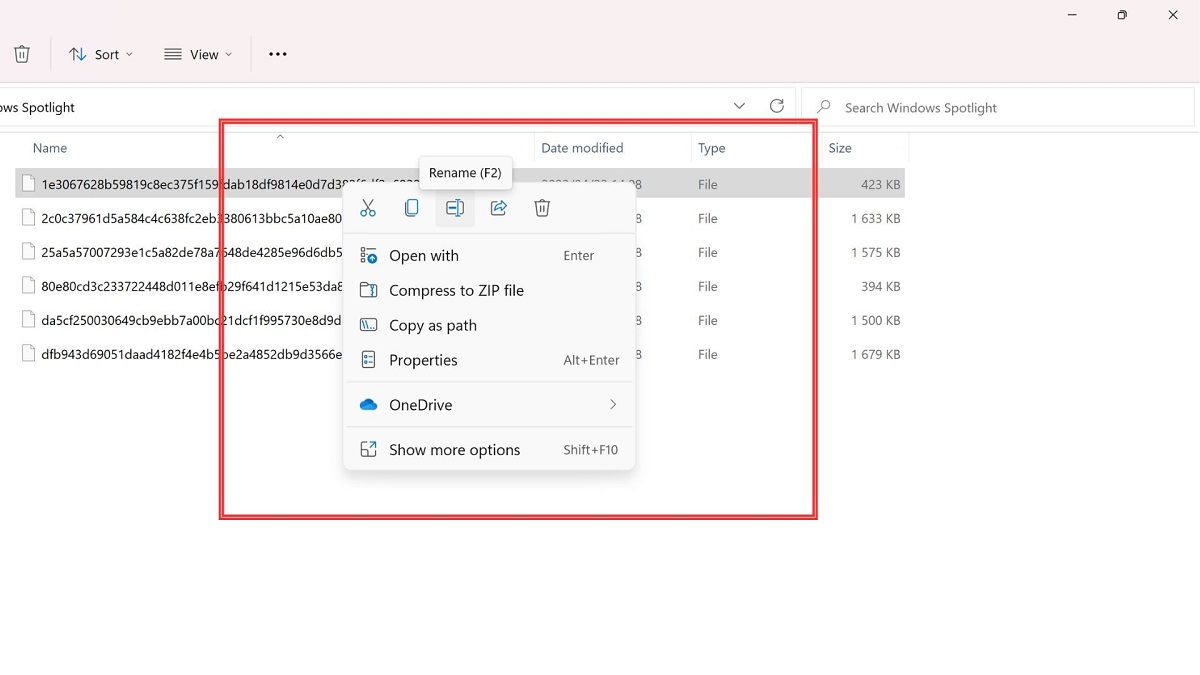Click the delete toolbar icon
Screen dimensions: 1200x675
coord(21,53)
